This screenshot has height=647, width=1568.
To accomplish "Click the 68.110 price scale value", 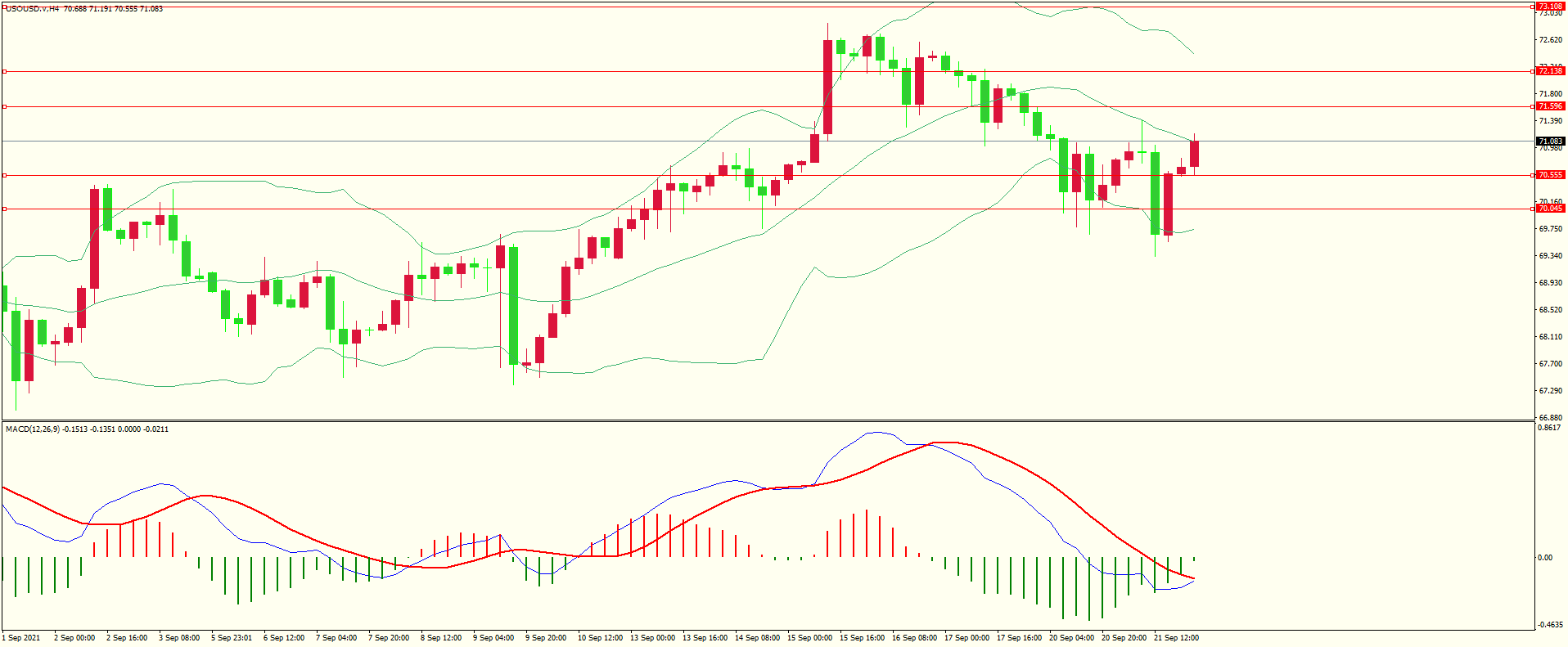I will pyautogui.click(x=1550, y=337).
